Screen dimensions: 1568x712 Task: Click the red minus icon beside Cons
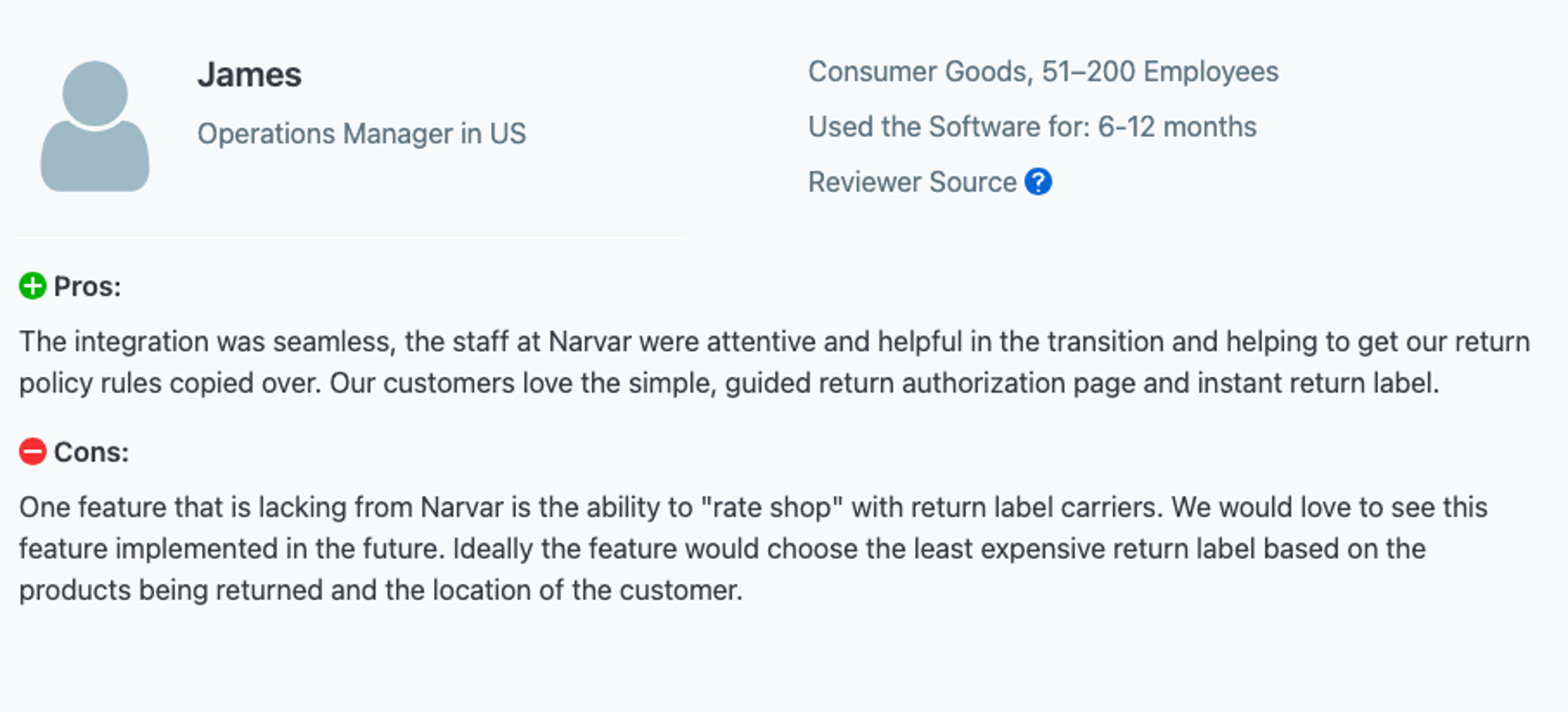tap(32, 451)
